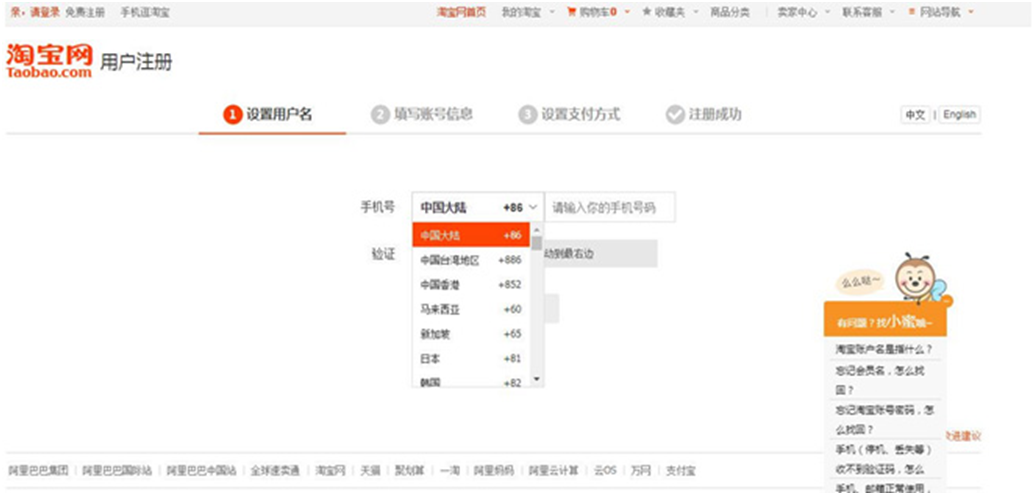This screenshot has width=1035, height=495.
Task: Click the 注册成功 checkmark step icon
Action: [675, 115]
